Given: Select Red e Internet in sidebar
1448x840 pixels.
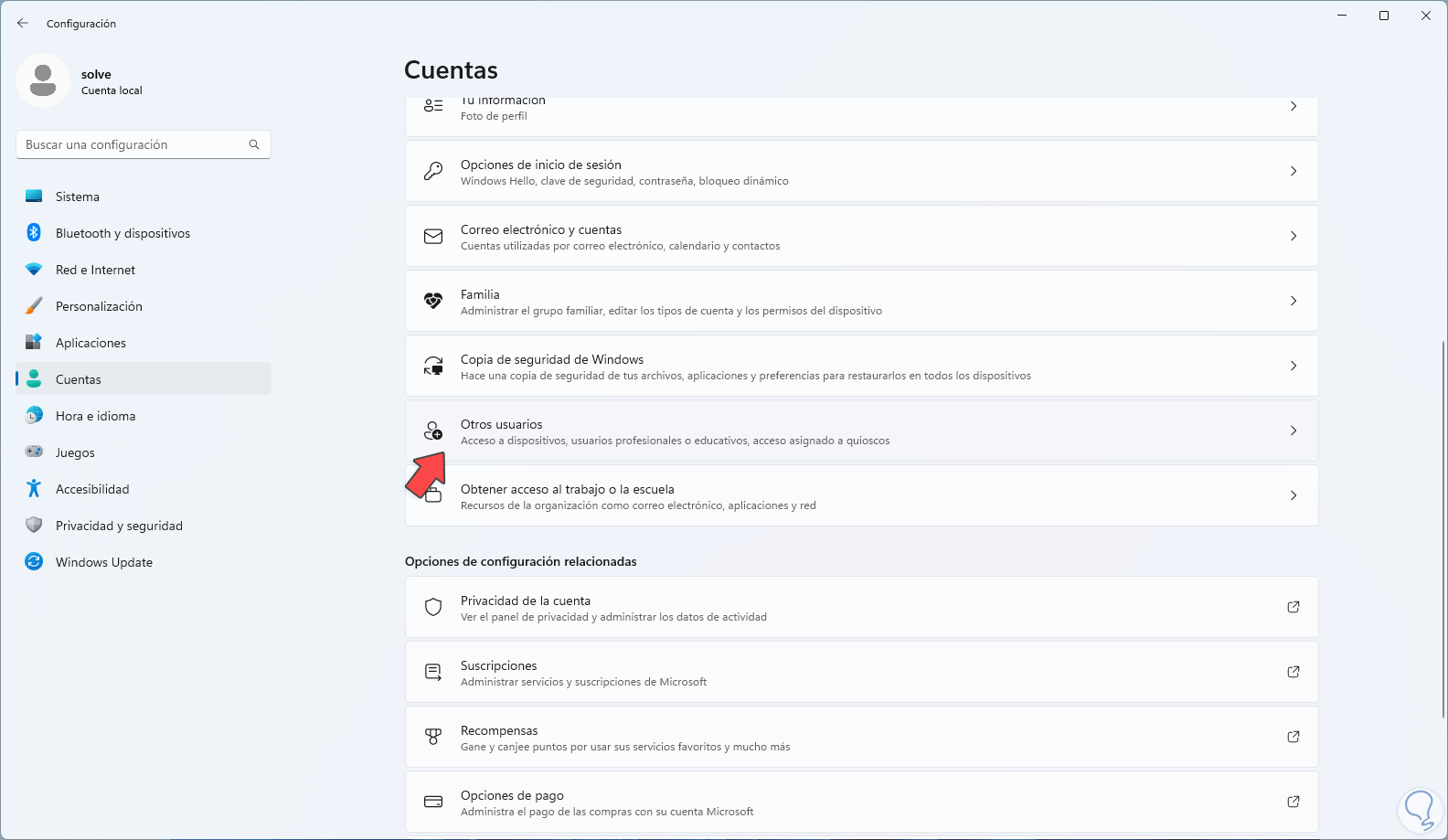Looking at the screenshot, I should click(x=95, y=270).
